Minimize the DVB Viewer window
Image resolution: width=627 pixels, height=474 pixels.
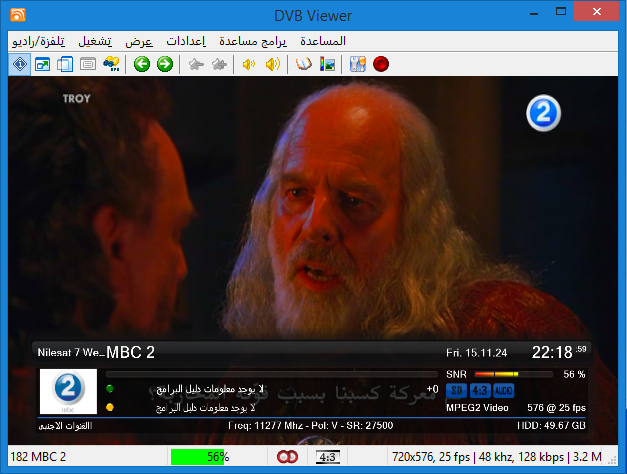click(x=534, y=12)
